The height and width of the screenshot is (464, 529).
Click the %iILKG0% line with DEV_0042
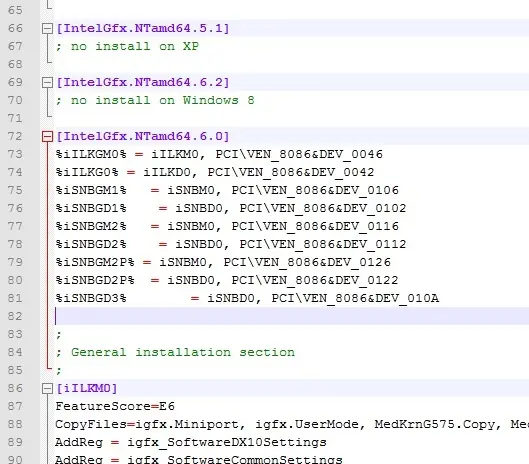tap(215, 172)
